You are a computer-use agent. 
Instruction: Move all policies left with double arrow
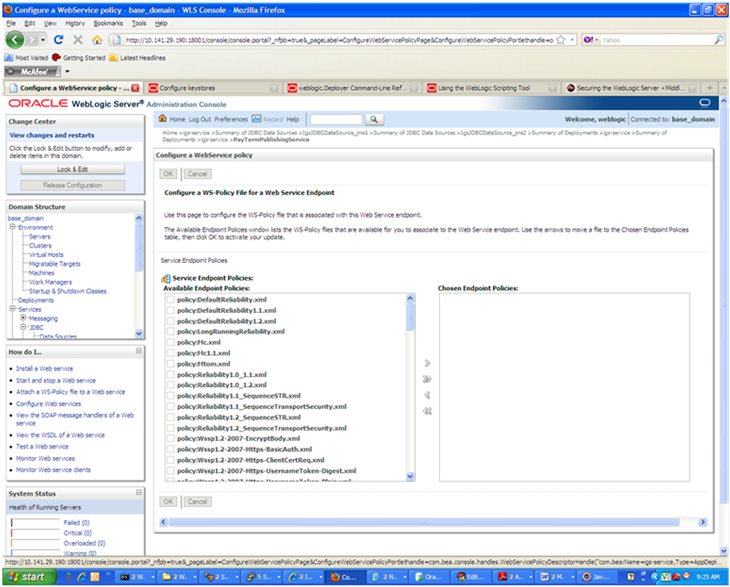point(427,411)
